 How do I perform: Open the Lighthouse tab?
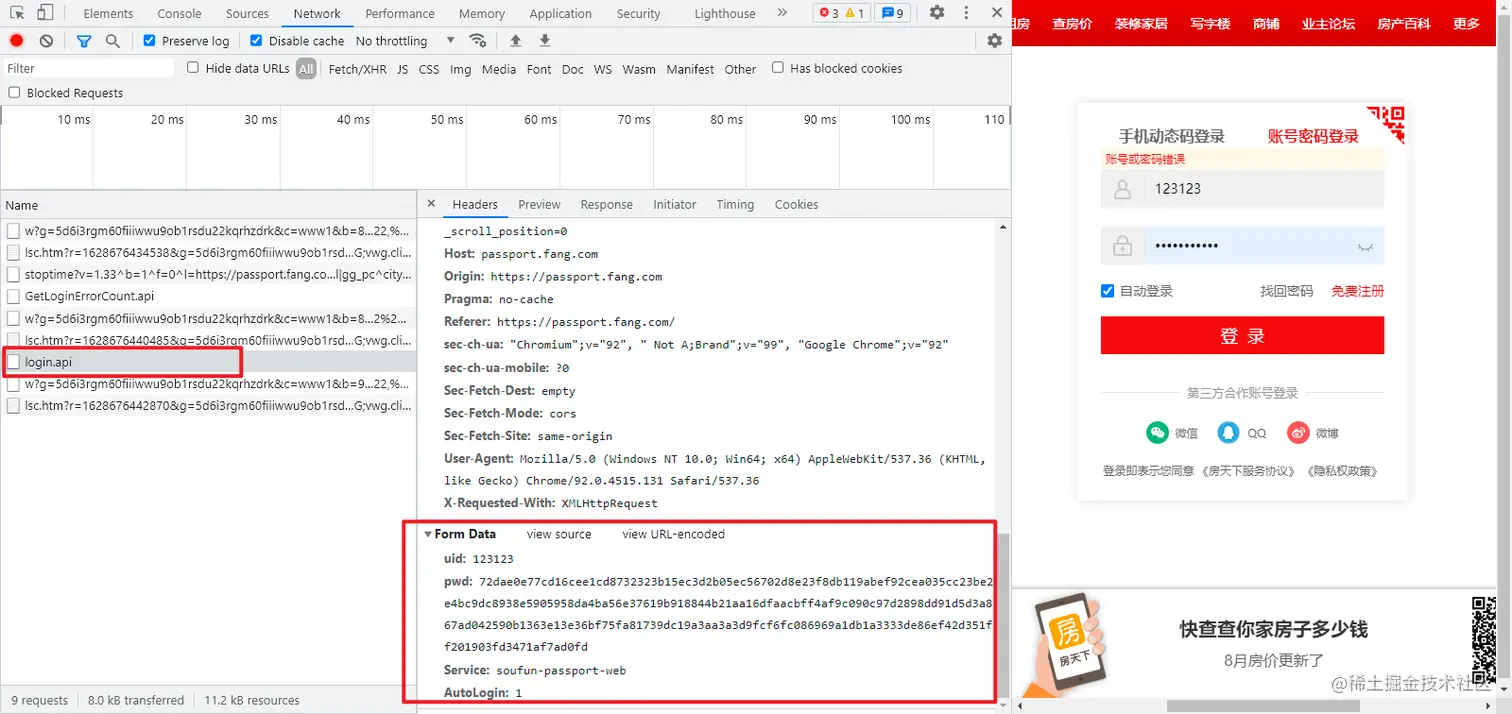(x=725, y=14)
